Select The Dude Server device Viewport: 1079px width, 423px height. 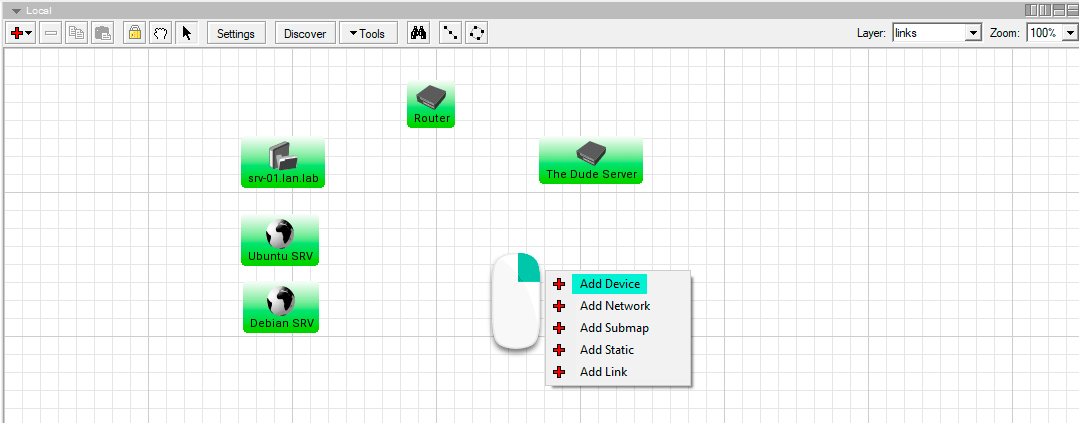pos(591,161)
